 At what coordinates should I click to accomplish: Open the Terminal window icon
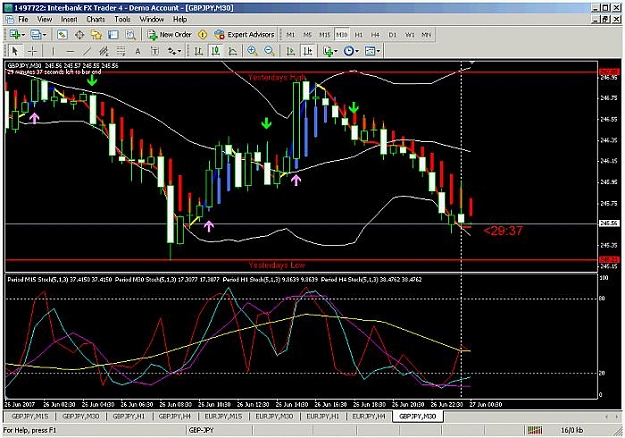tap(113, 35)
